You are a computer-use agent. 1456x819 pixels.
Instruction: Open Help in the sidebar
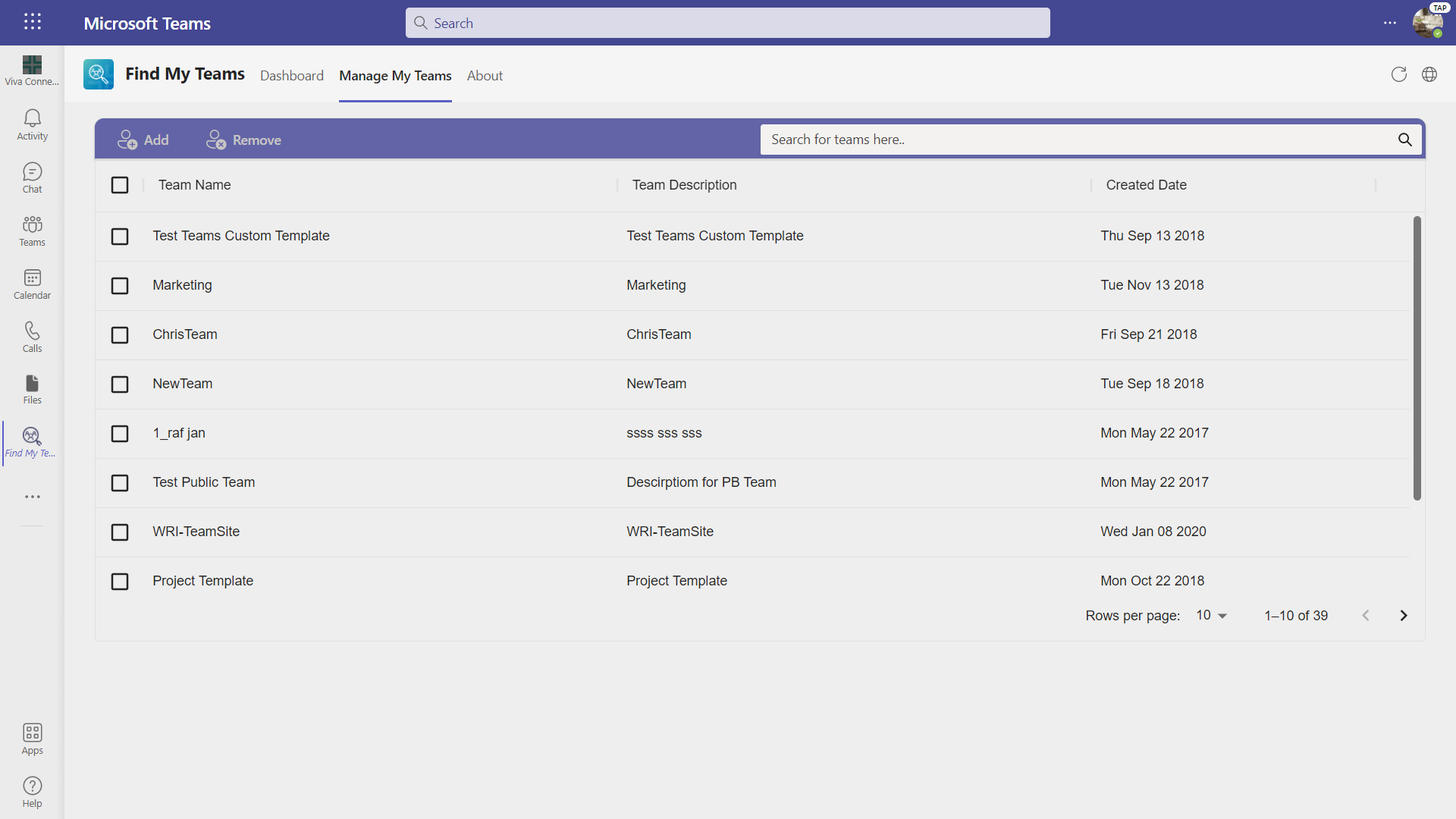pos(32,792)
